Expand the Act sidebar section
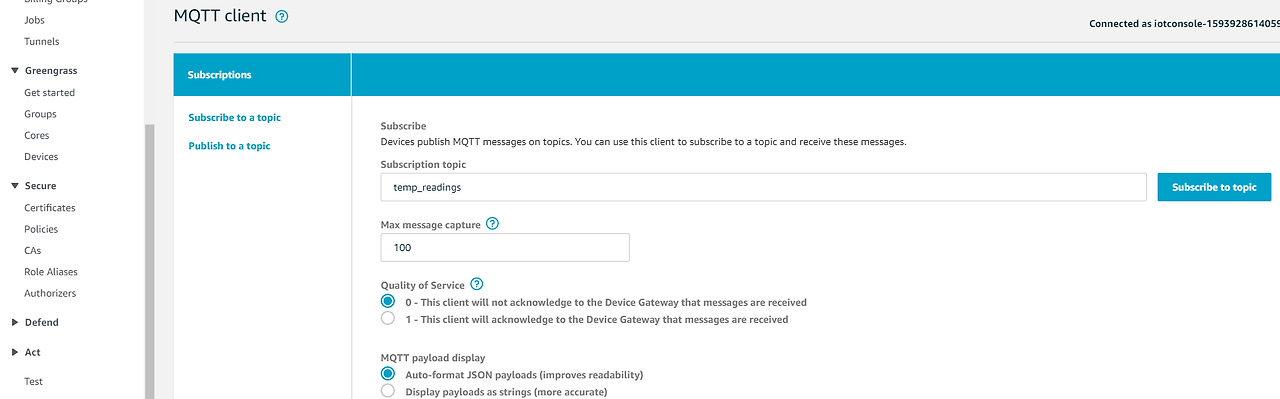This screenshot has width=1280, height=399. click(15, 352)
